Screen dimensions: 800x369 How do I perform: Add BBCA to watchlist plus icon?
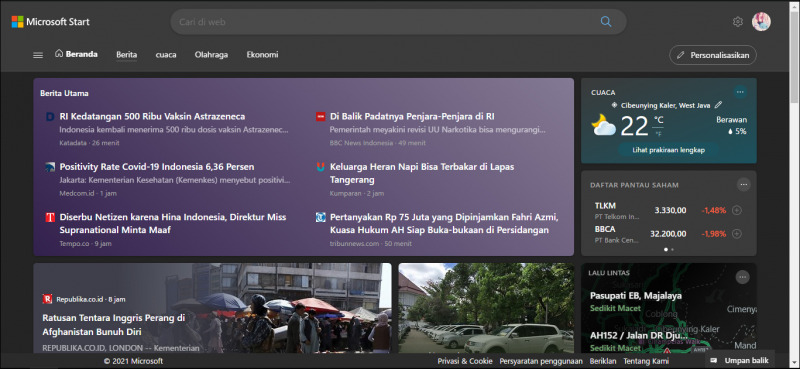(x=736, y=234)
